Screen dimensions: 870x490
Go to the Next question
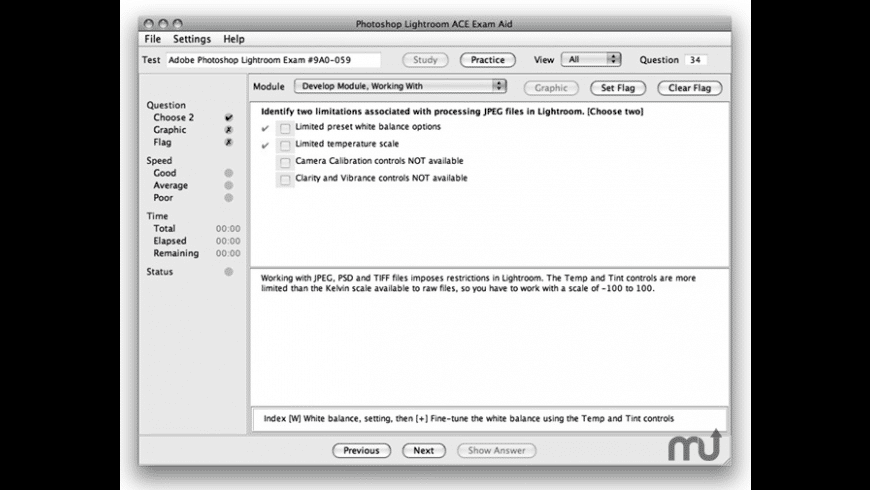pos(424,451)
